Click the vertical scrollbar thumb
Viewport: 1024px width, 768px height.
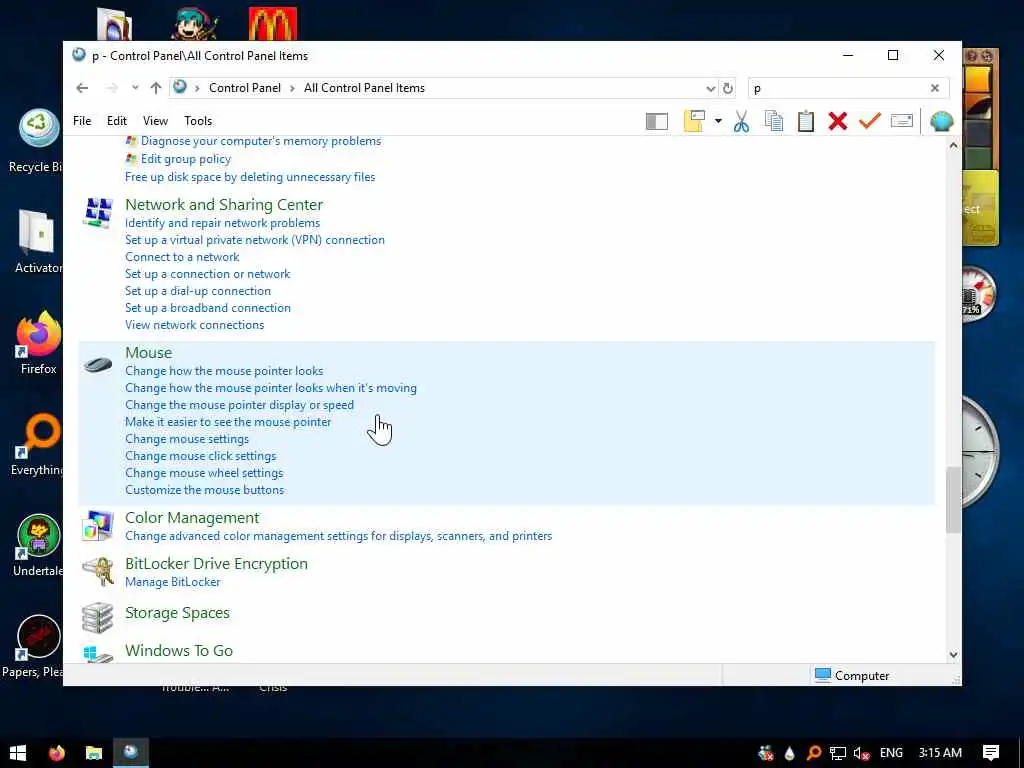[953, 500]
